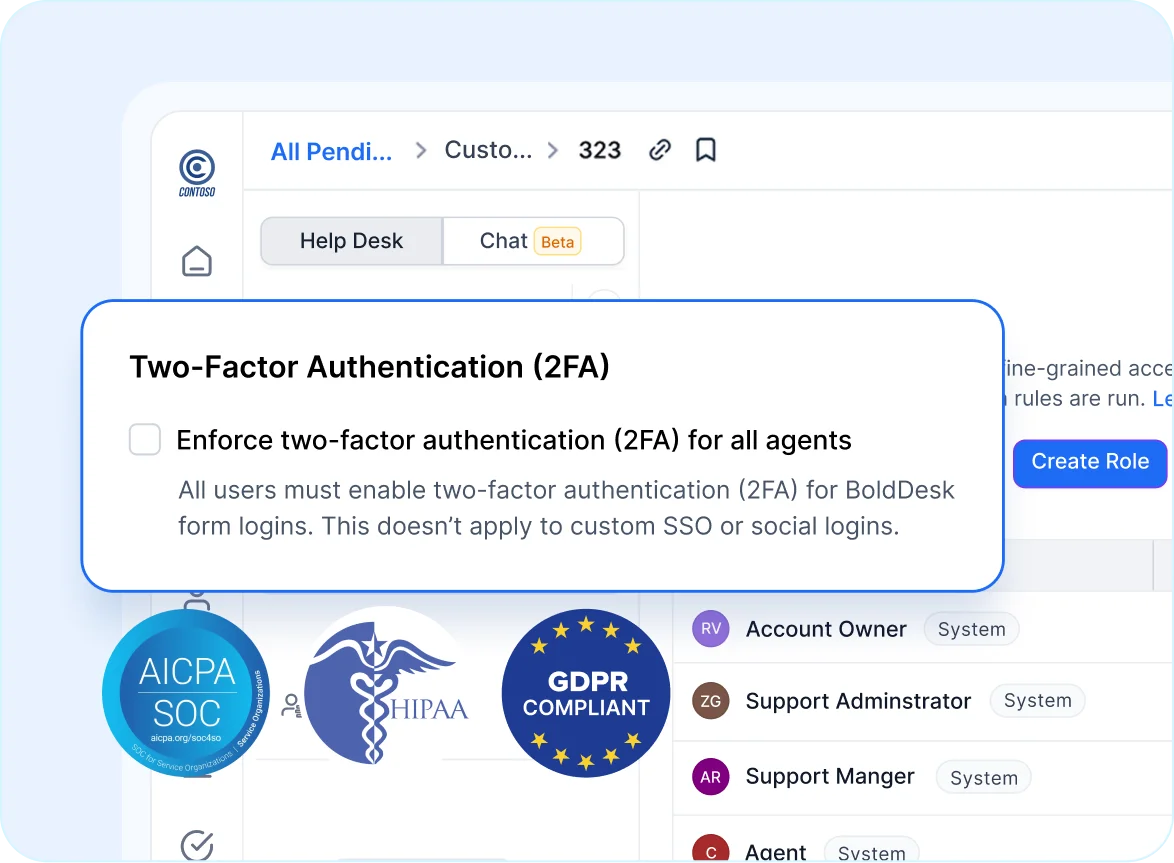The height and width of the screenshot is (863, 1174).
Task: Click the AICPA SOC compliance badge
Action: click(185, 692)
